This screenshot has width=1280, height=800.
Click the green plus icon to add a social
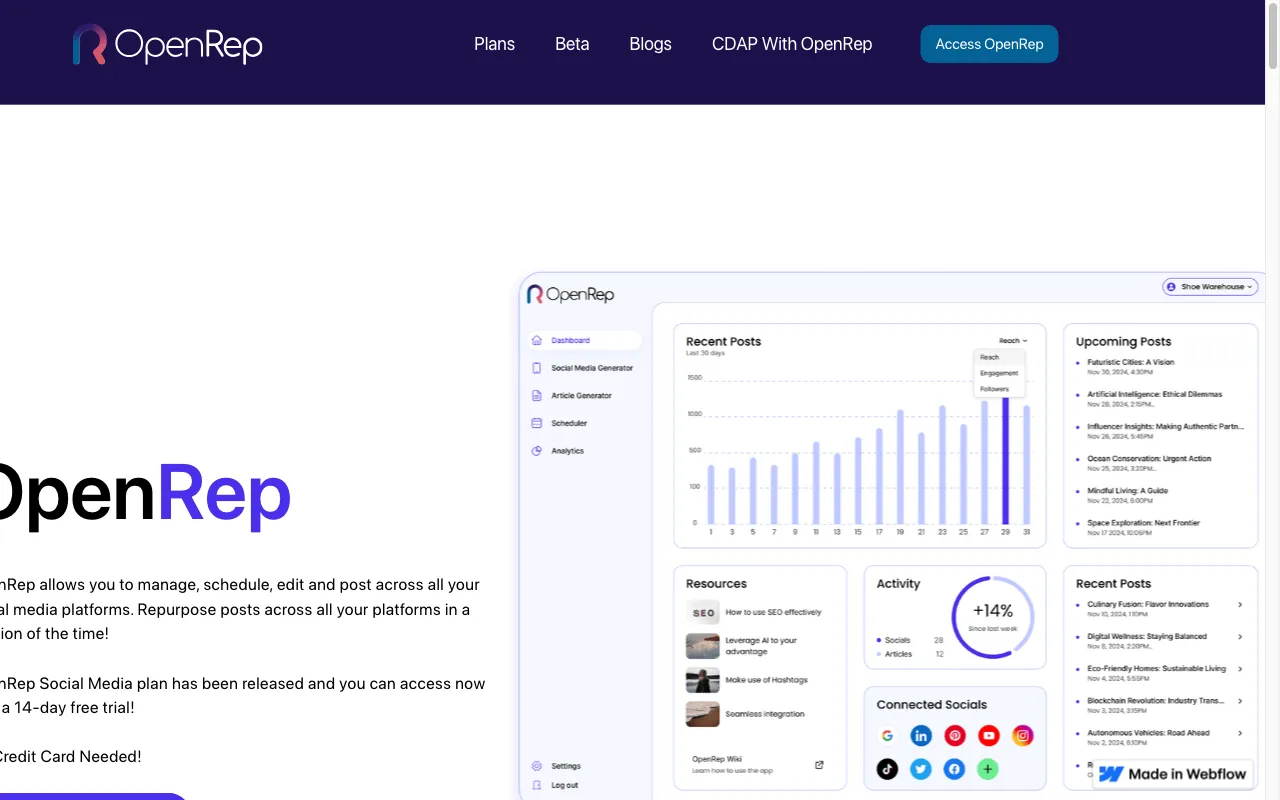pyautogui.click(x=988, y=769)
